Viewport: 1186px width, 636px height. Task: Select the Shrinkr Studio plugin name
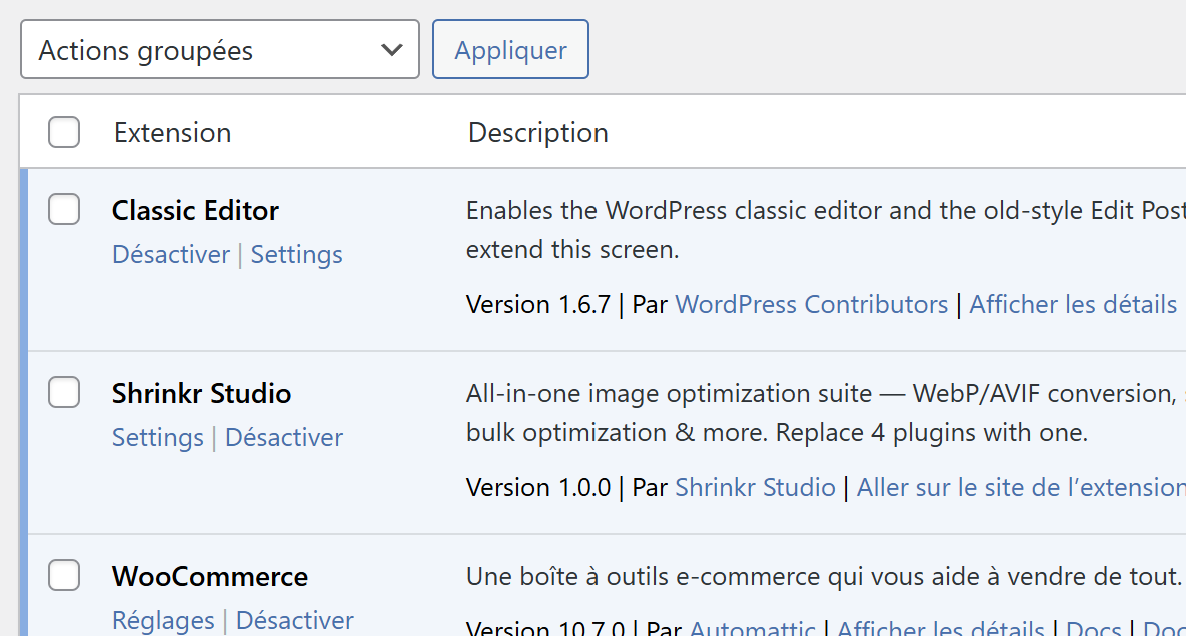coord(201,393)
